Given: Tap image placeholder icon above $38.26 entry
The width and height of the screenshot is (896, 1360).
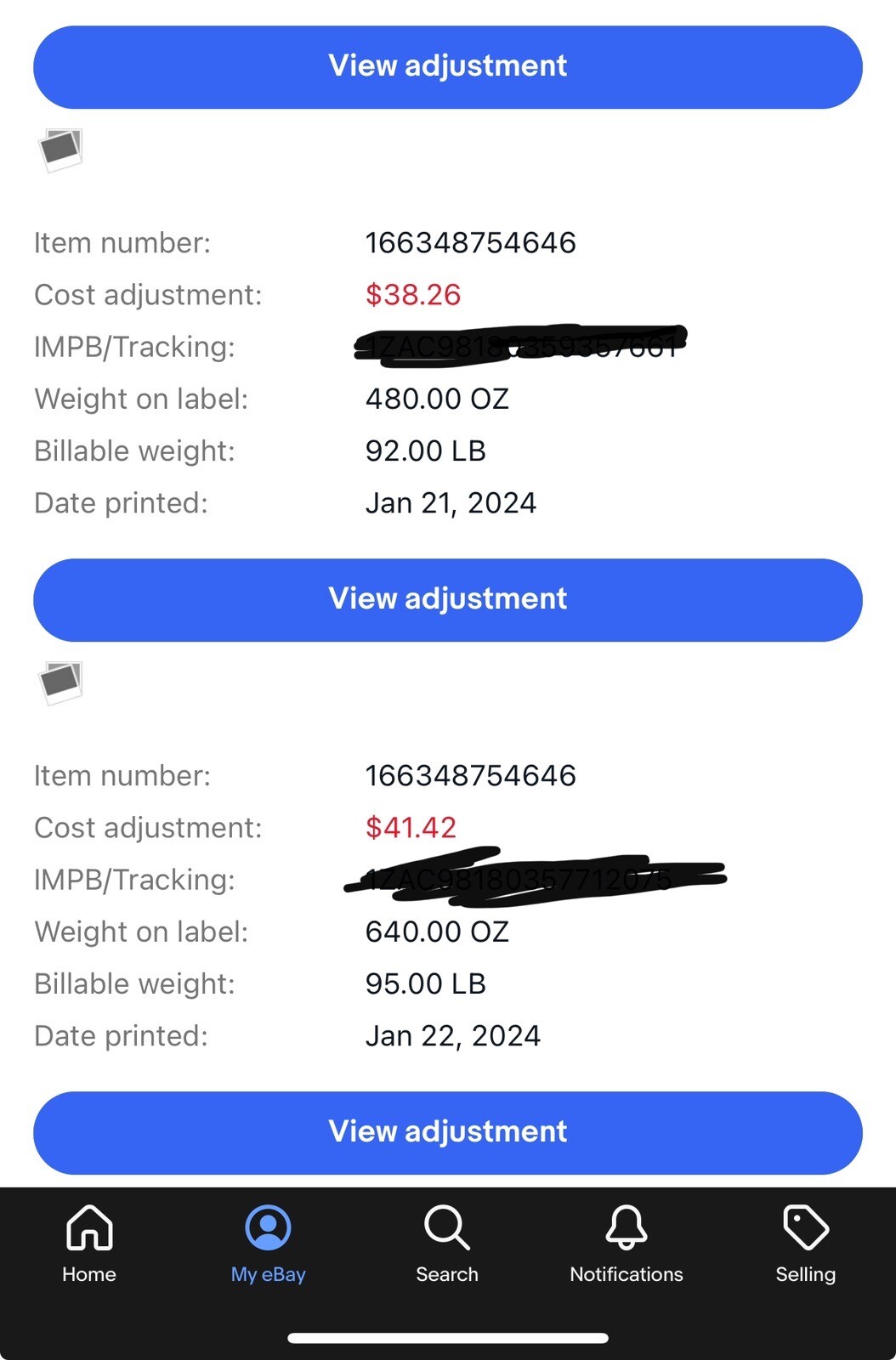Looking at the screenshot, I should pyautogui.click(x=60, y=150).
